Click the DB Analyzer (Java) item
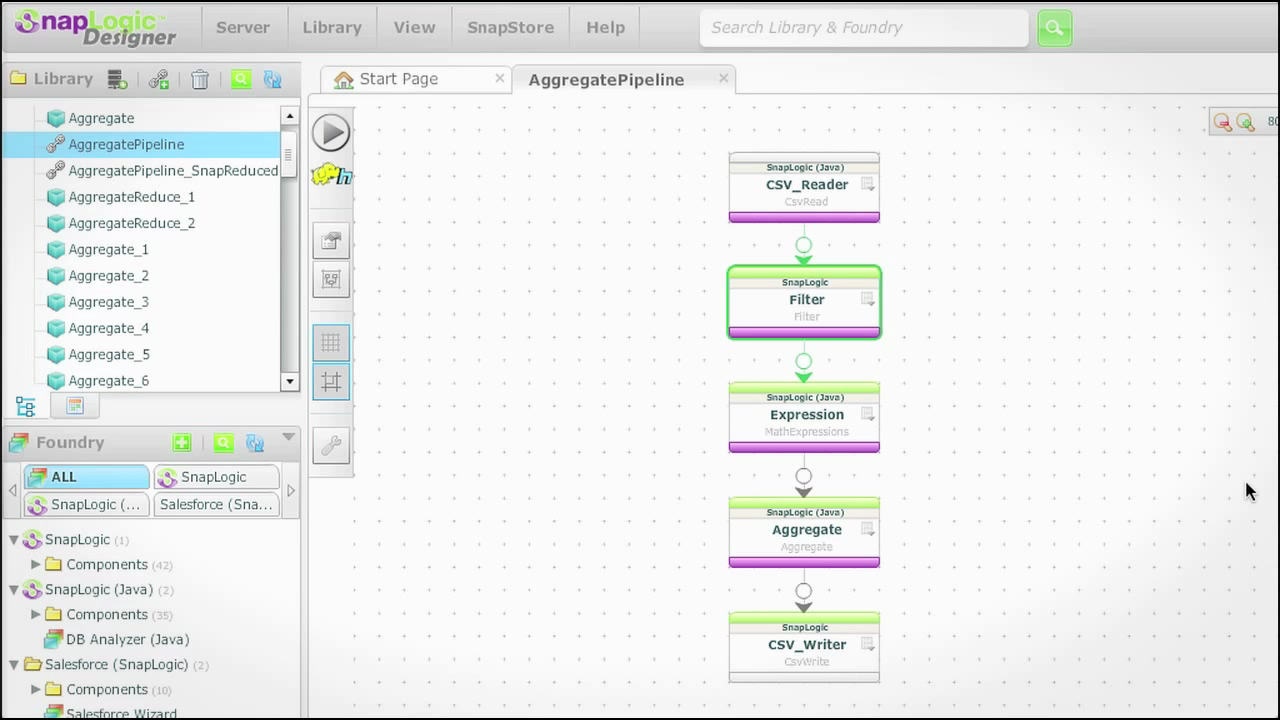1280x720 pixels. [x=127, y=639]
